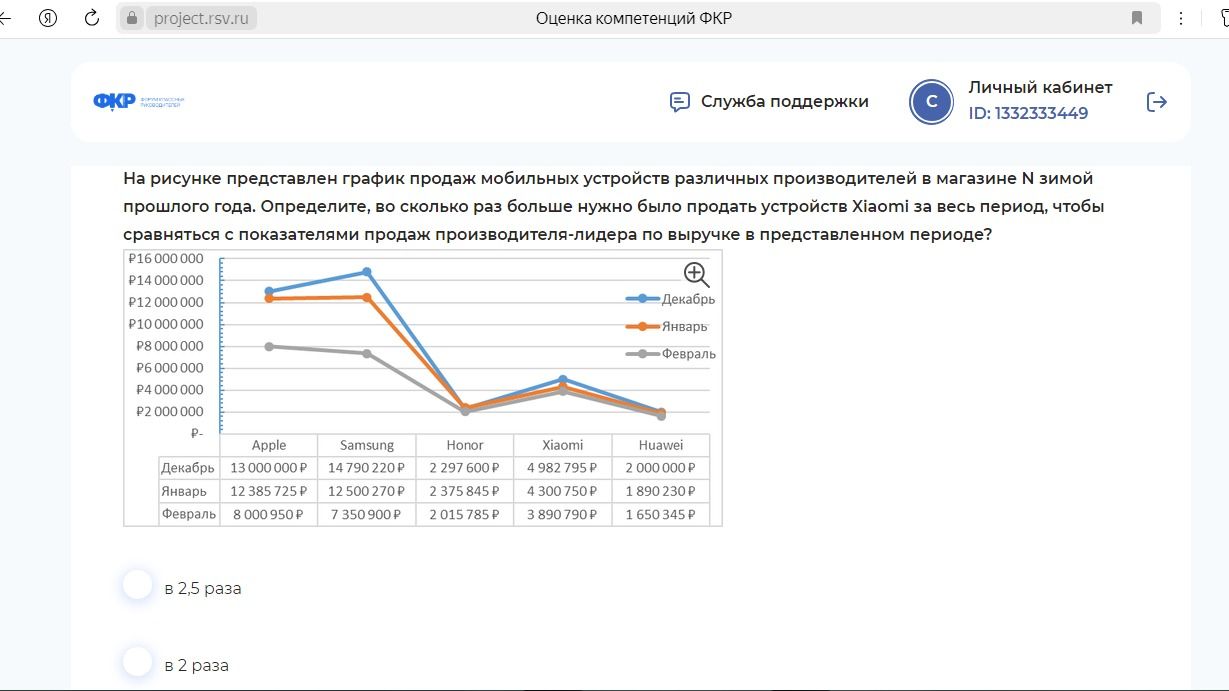Viewport: 1229px width, 691px height.
Task: Click the '₽16 000 000' axis label
Action: click(166, 258)
